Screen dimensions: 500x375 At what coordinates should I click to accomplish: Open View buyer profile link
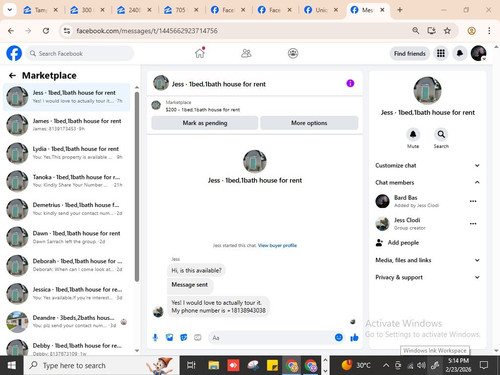click(x=277, y=245)
